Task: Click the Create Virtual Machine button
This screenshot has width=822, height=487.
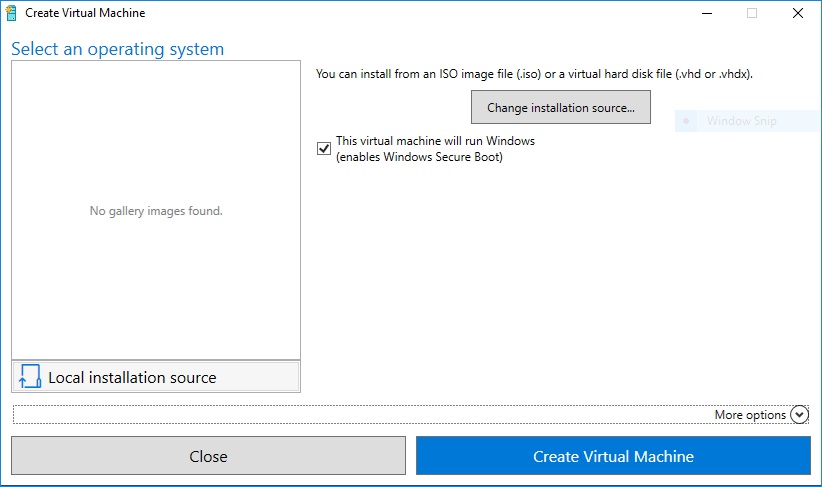Action: (613, 456)
